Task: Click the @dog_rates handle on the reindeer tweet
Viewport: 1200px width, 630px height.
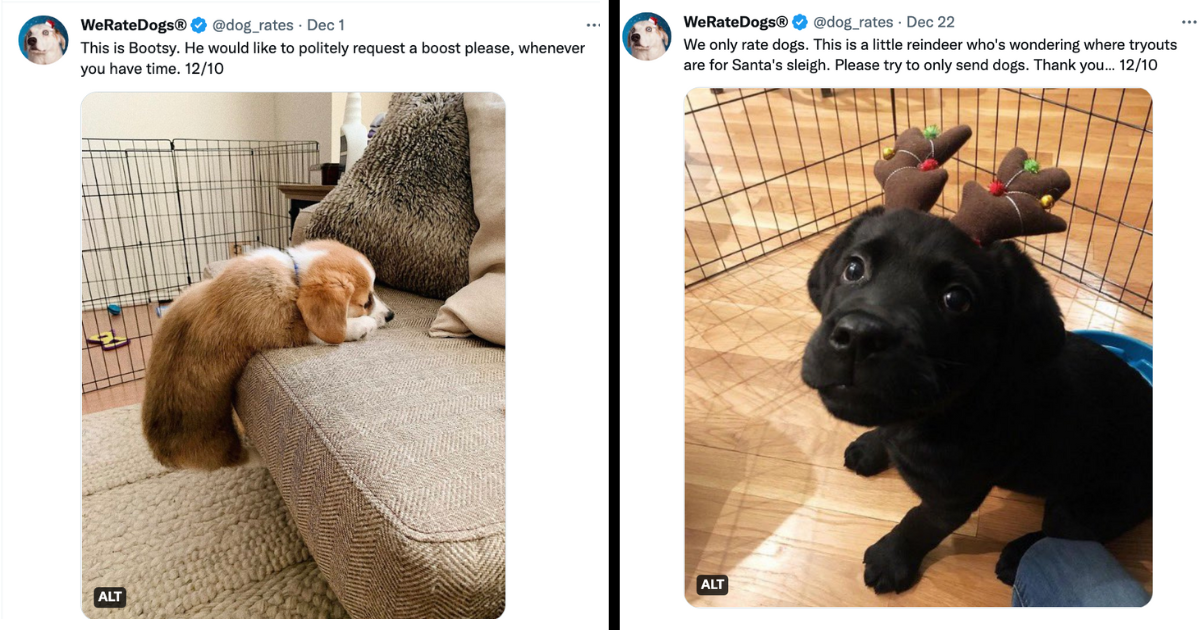Action: coord(854,22)
